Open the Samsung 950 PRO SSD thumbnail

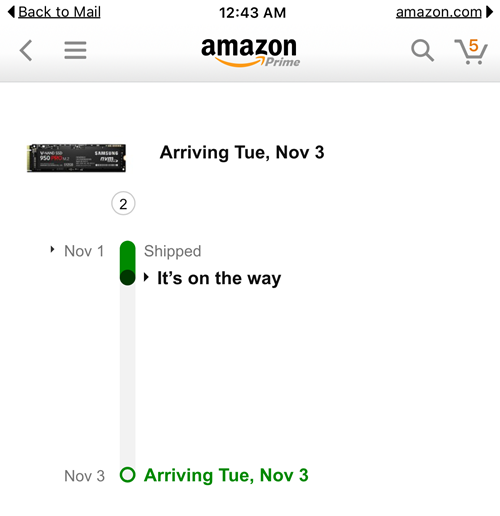coord(76,158)
